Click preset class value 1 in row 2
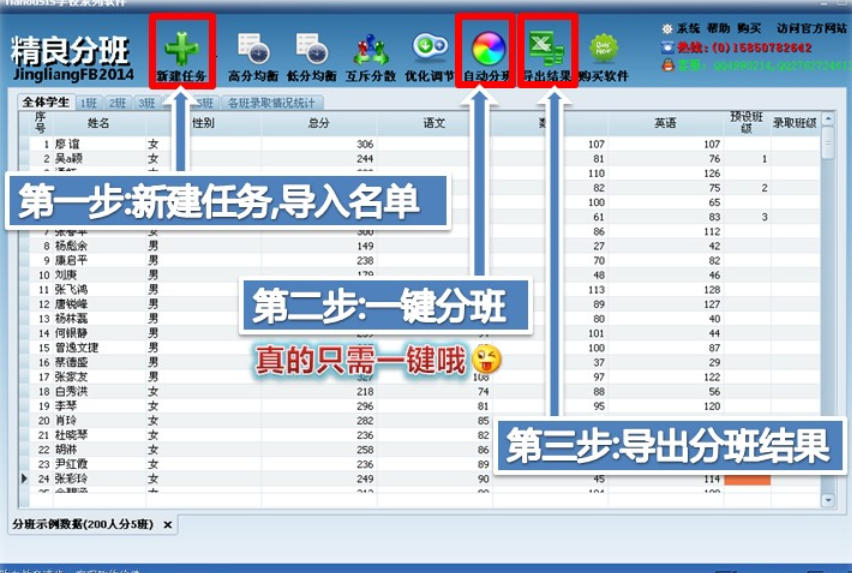Screen dimensions: 852x573 764,159
